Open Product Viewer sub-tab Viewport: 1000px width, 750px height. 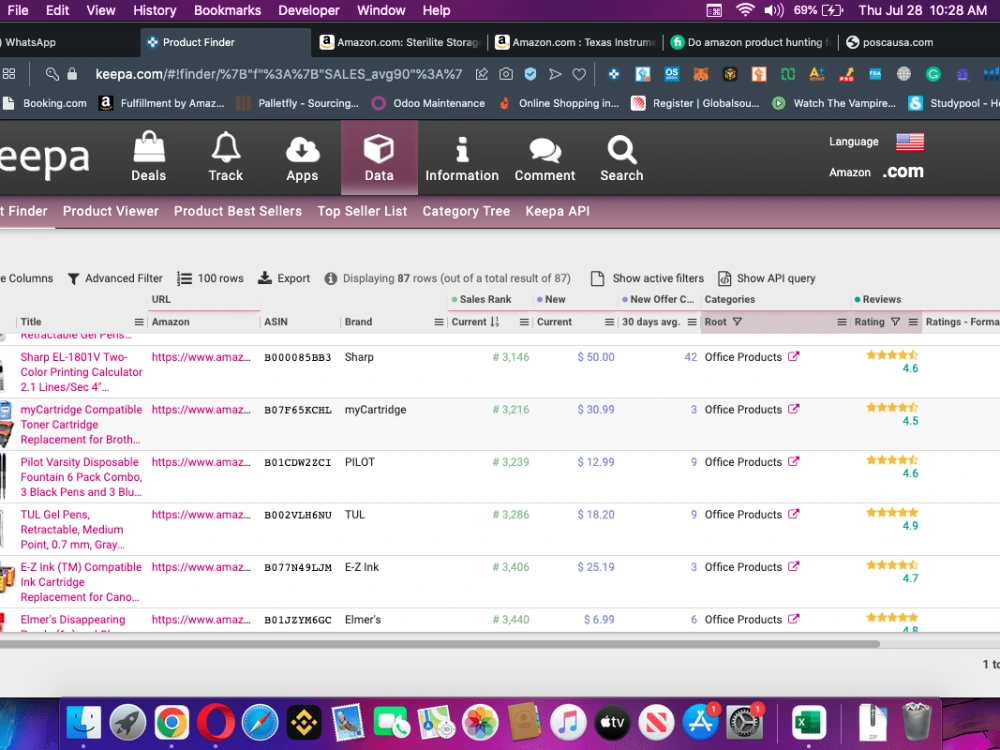[x=110, y=211]
